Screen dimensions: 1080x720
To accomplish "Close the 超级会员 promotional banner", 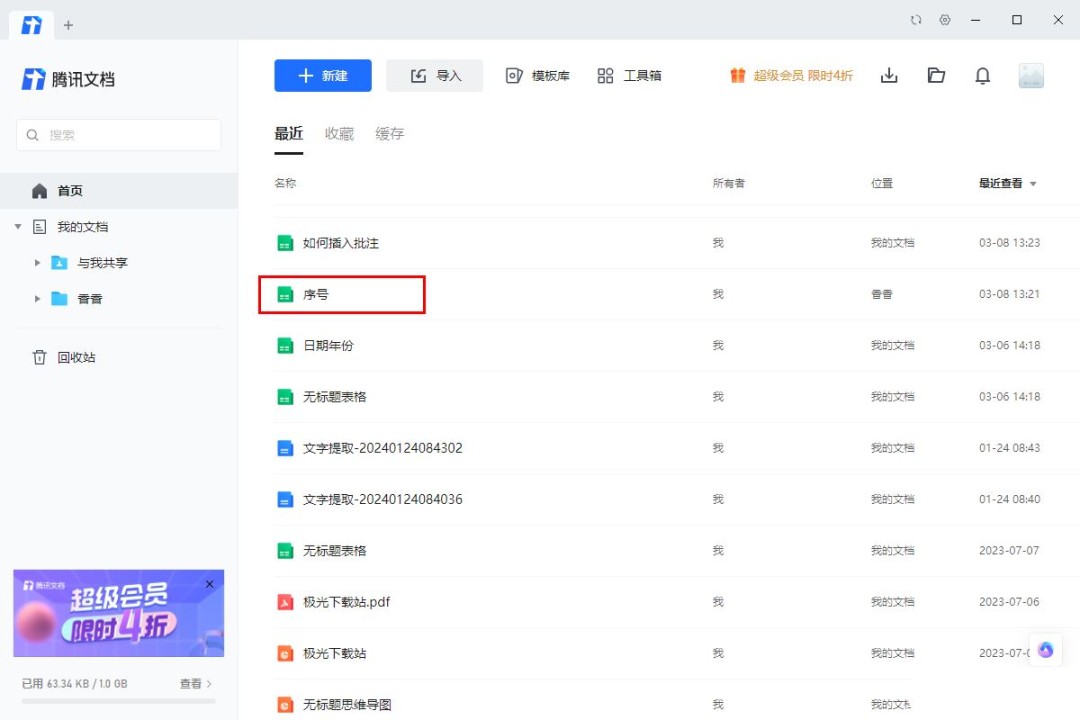I will pos(209,584).
